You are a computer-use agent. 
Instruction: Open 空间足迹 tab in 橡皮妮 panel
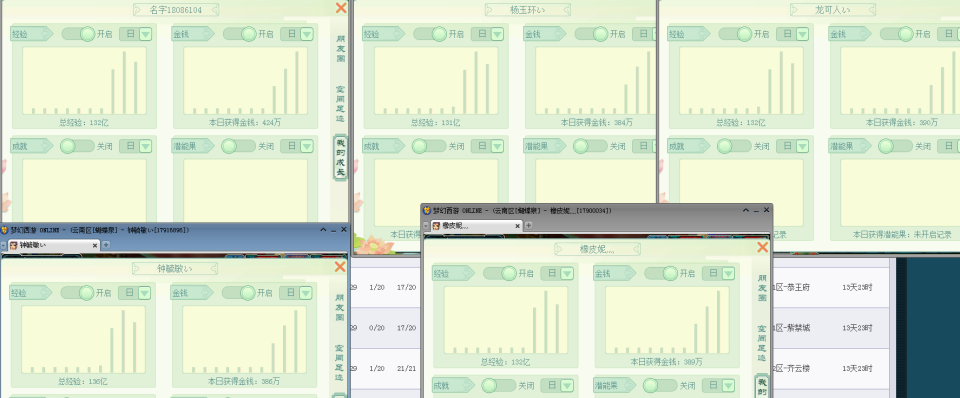pos(762,344)
